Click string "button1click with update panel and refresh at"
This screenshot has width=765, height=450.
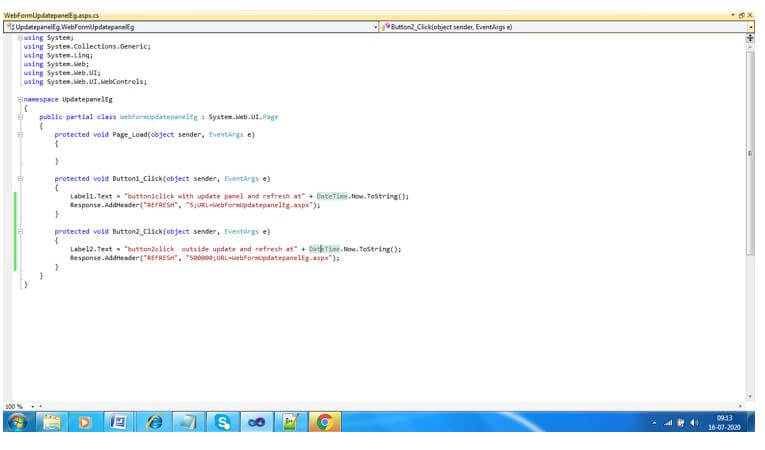215,196
